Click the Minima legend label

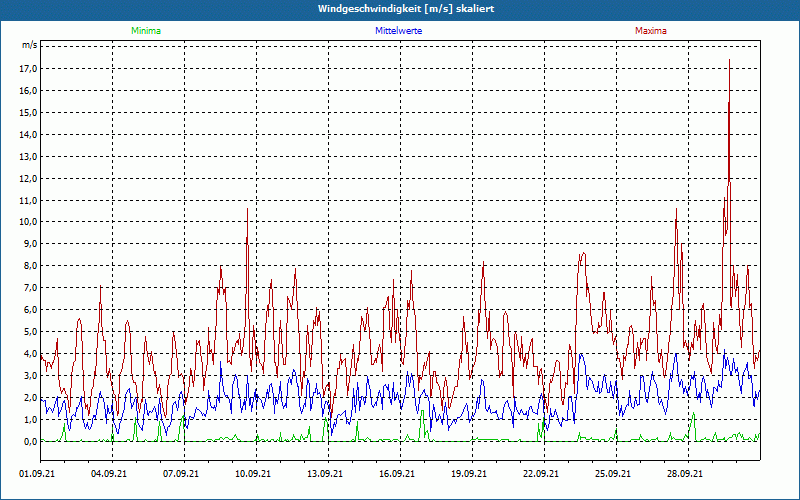point(146,31)
